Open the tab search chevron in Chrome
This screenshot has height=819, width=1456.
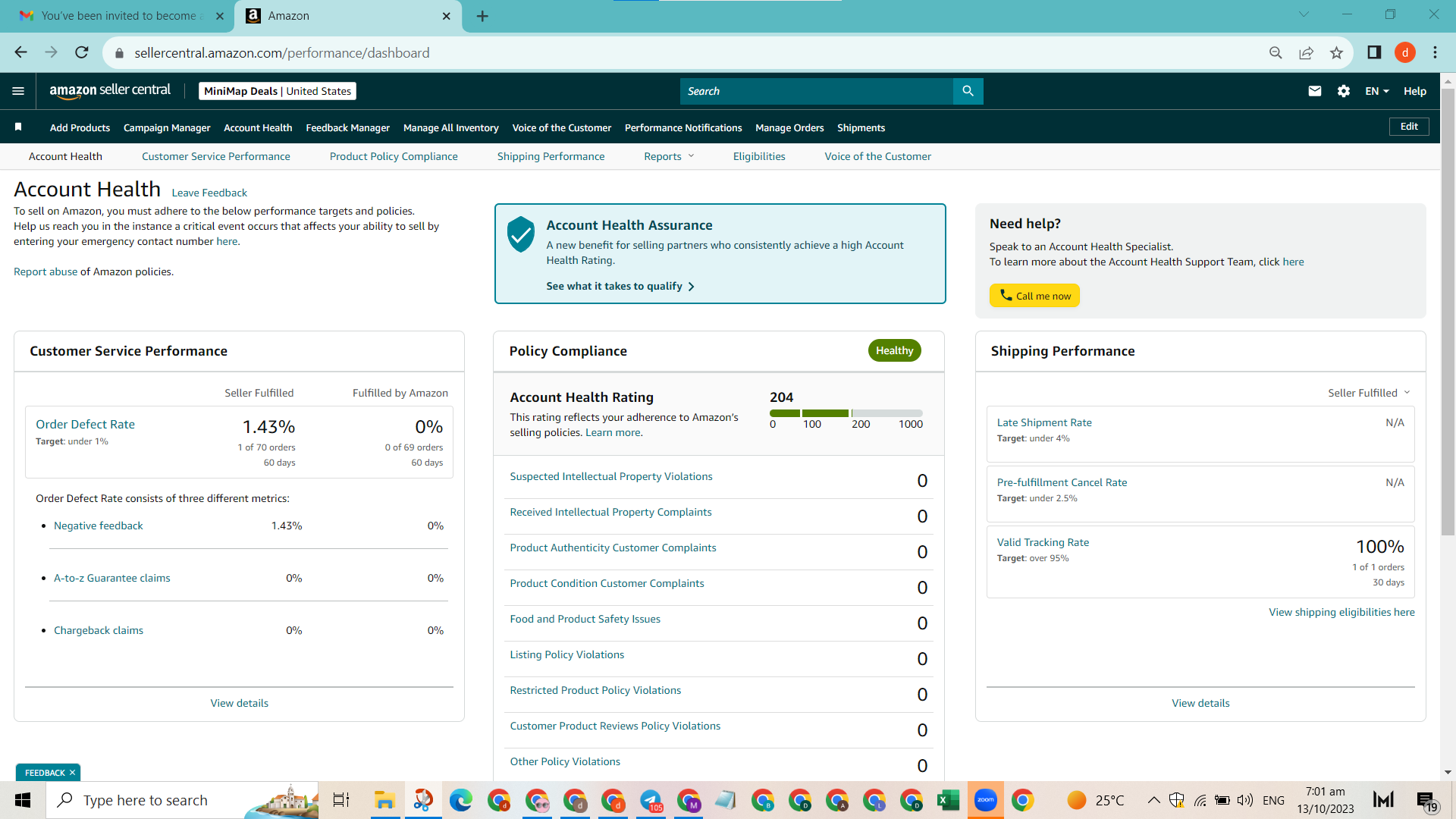(1304, 14)
